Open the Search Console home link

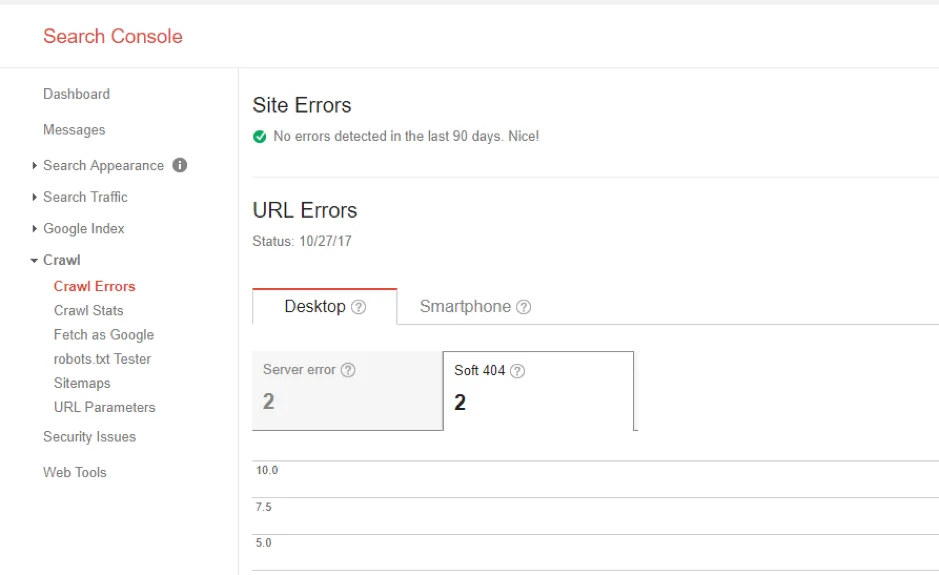coord(113,36)
